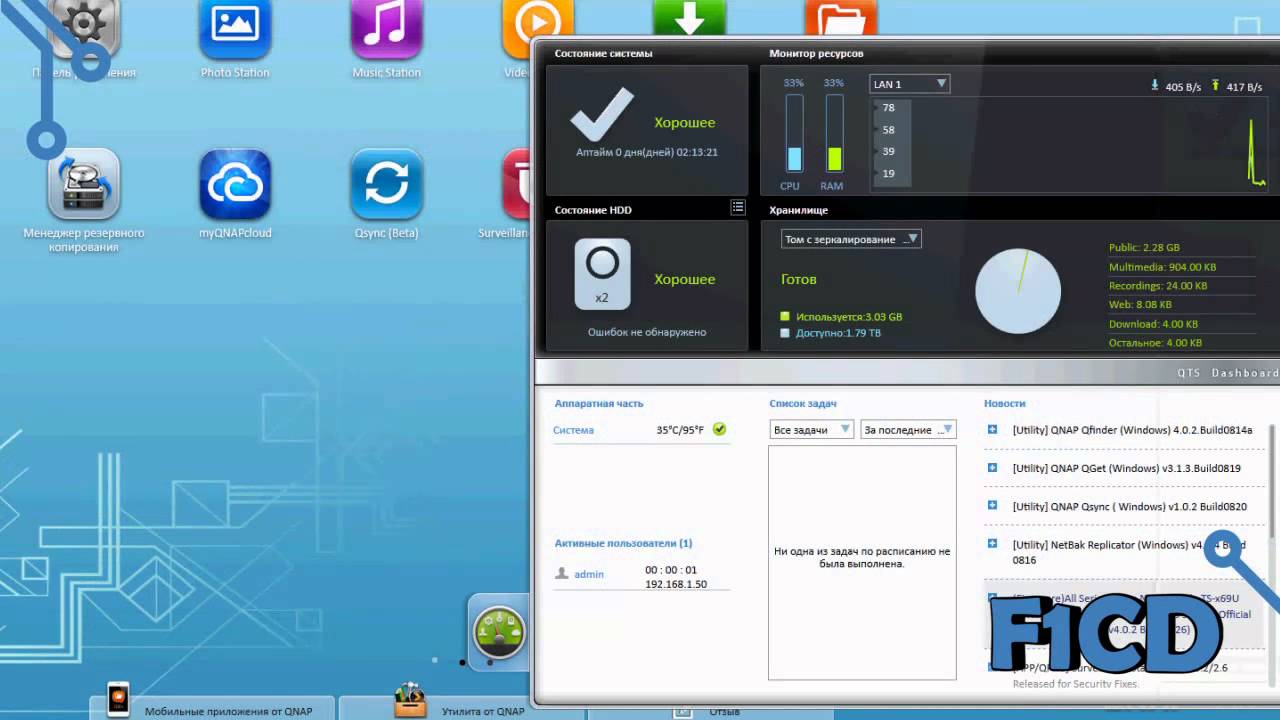The width and height of the screenshot is (1280, 720).
Task: Open the LAN 1 interface dropdown
Action: click(x=909, y=84)
